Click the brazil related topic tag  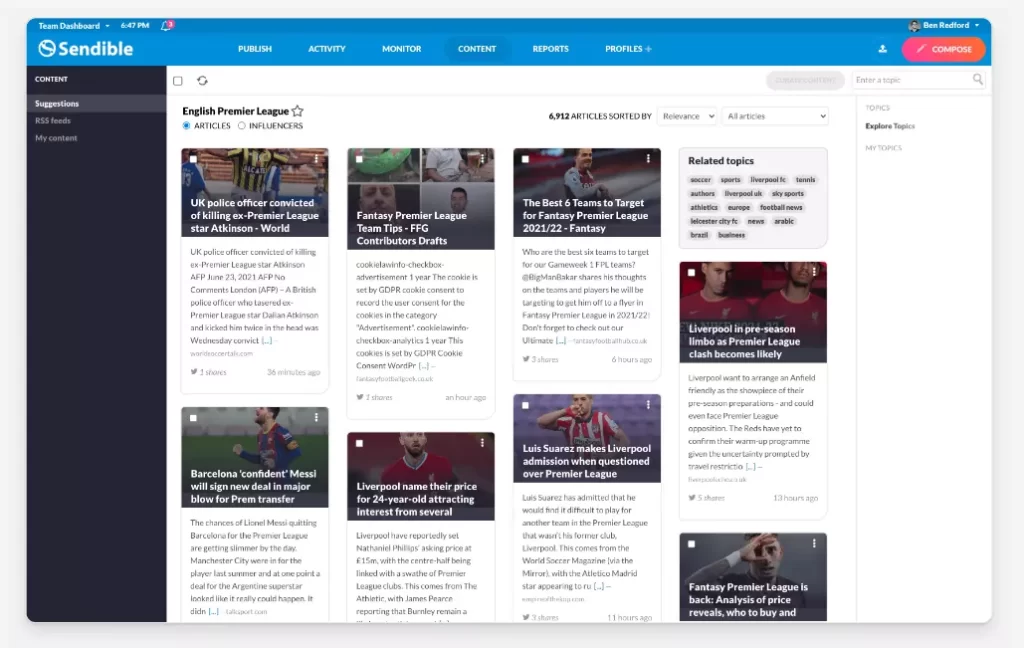click(x=699, y=235)
